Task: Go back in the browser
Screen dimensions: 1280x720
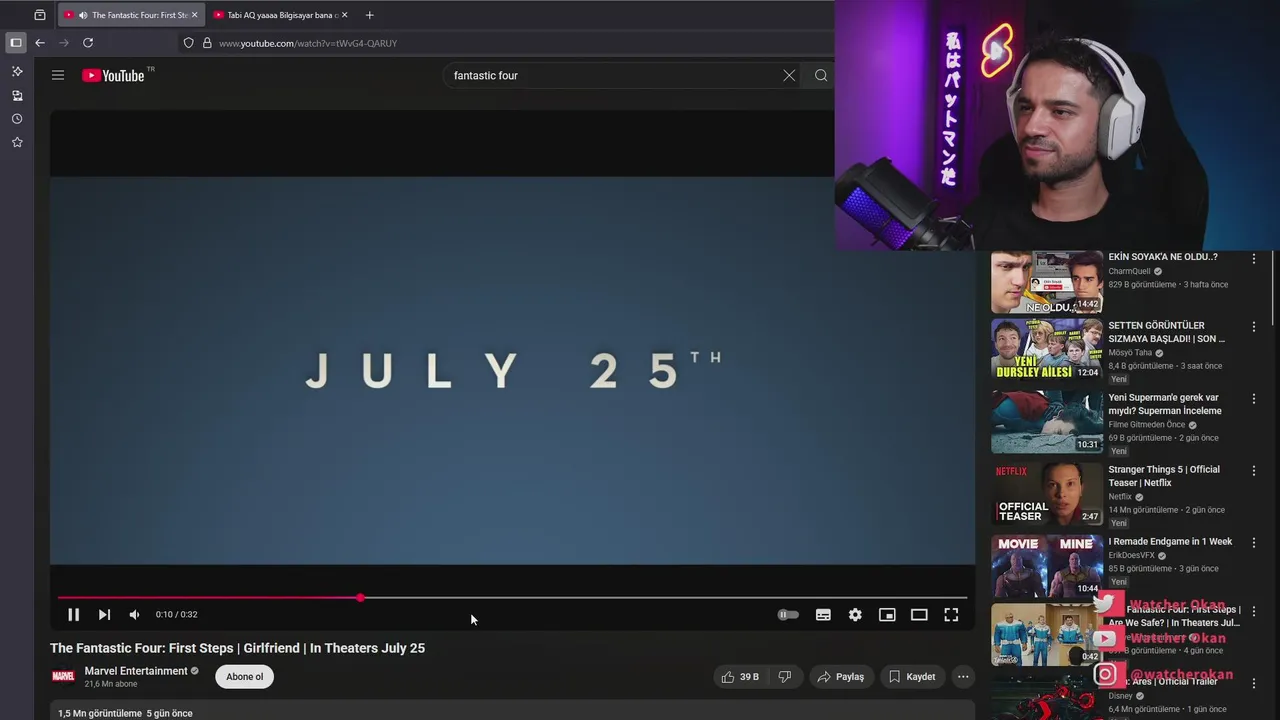Action: point(40,43)
